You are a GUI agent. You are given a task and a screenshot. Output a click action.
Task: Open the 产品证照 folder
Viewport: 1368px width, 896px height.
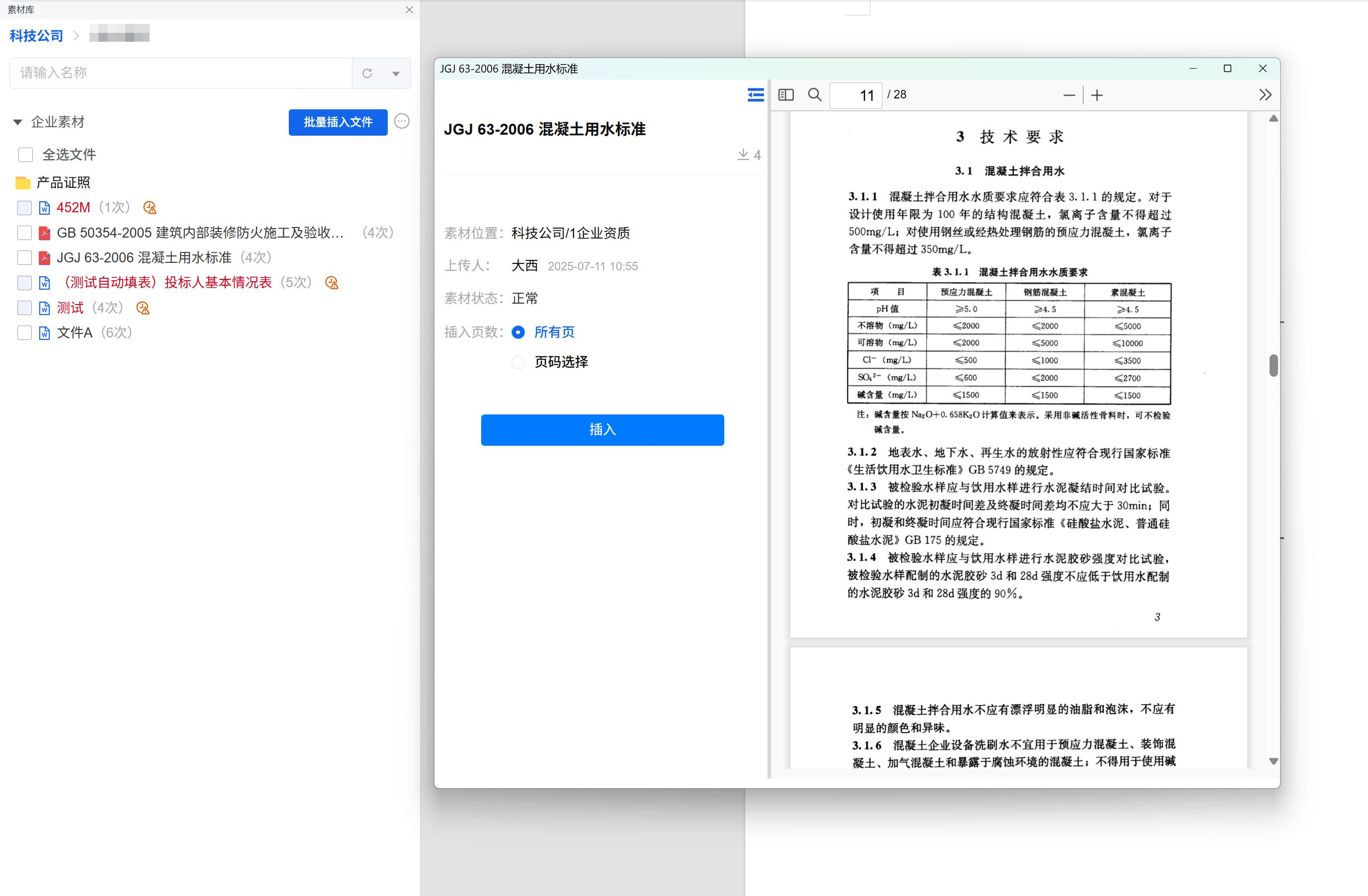pyautogui.click(x=63, y=183)
